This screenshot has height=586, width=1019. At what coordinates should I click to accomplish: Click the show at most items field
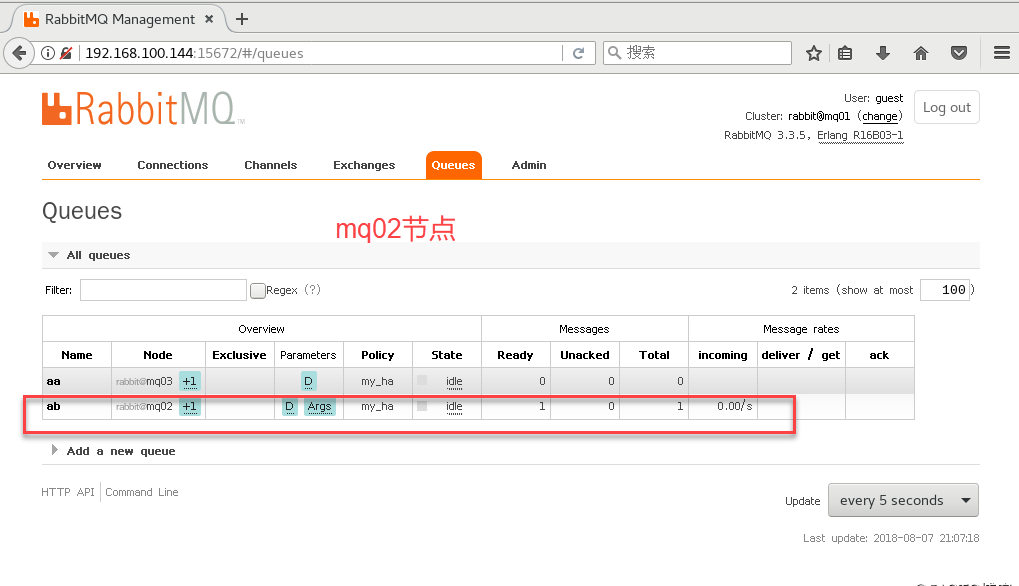[945, 290]
